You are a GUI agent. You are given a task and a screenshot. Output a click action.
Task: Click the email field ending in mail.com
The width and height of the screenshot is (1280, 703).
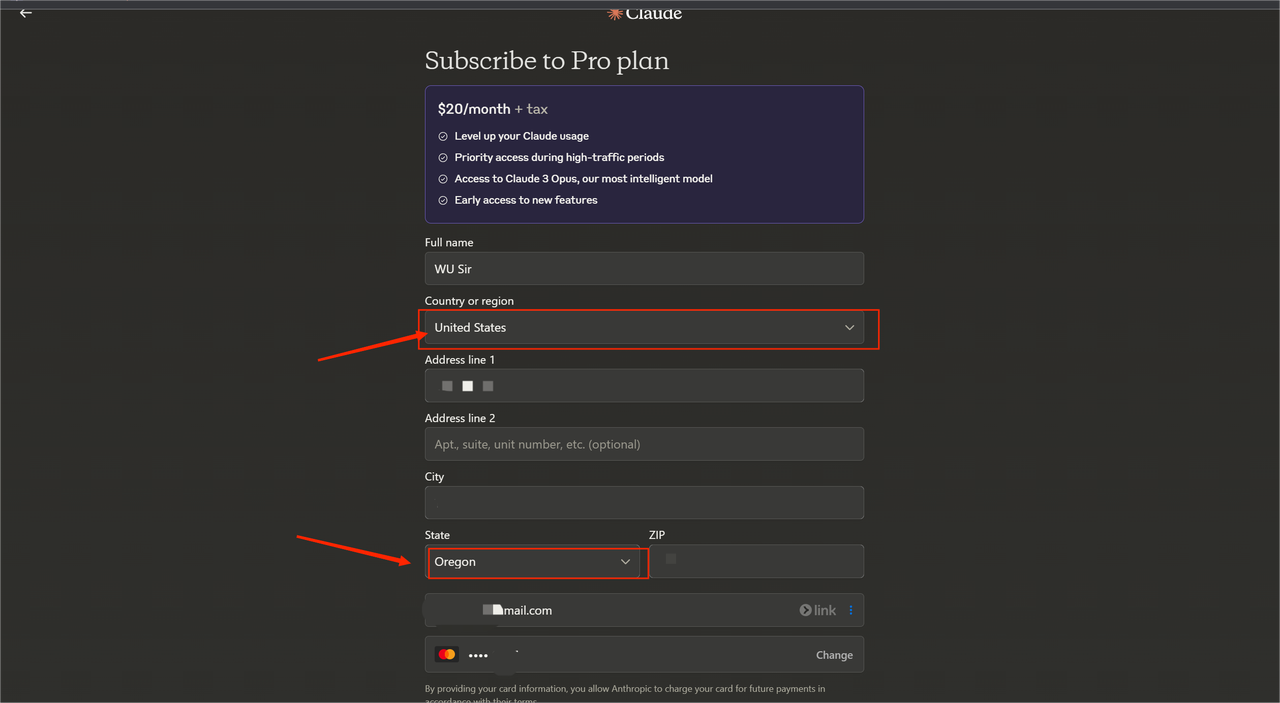pyautogui.click(x=644, y=610)
